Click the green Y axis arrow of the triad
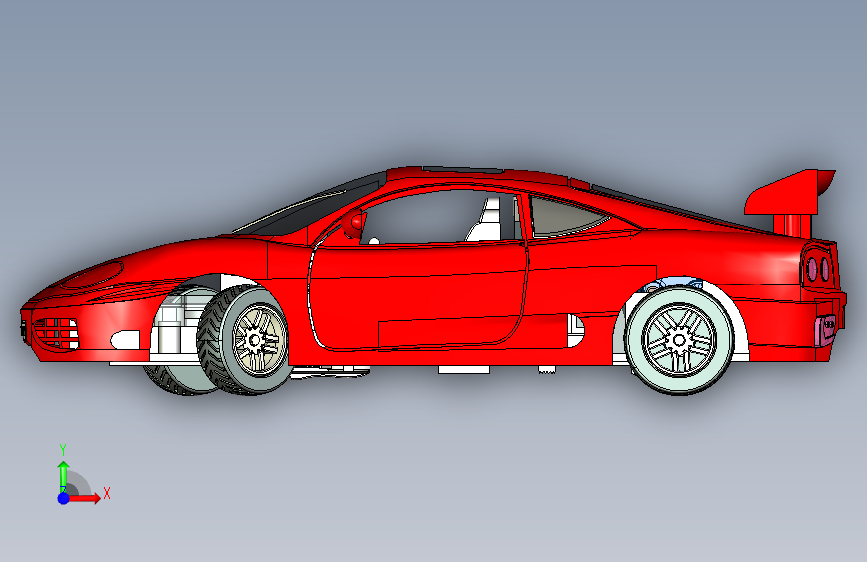 pyautogui.click(x=63, y=476)
